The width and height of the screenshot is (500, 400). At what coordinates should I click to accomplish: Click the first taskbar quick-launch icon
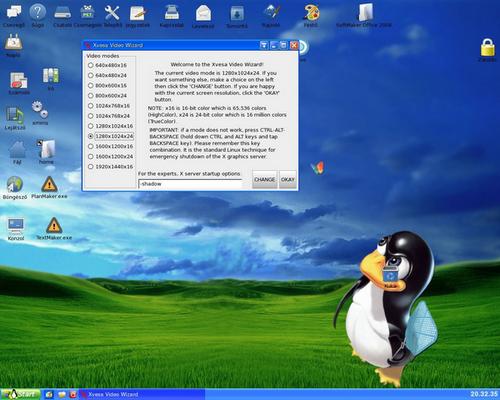49,395
